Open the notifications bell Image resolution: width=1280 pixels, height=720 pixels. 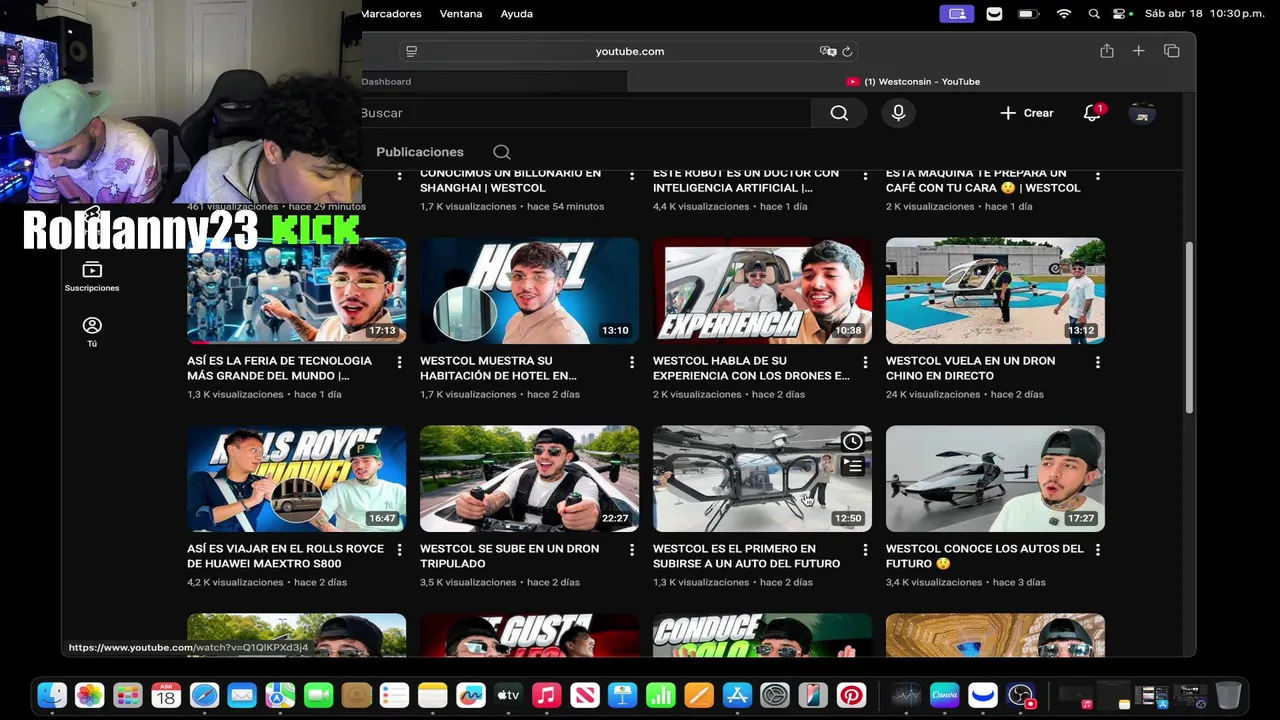(x=1092, y=113)
